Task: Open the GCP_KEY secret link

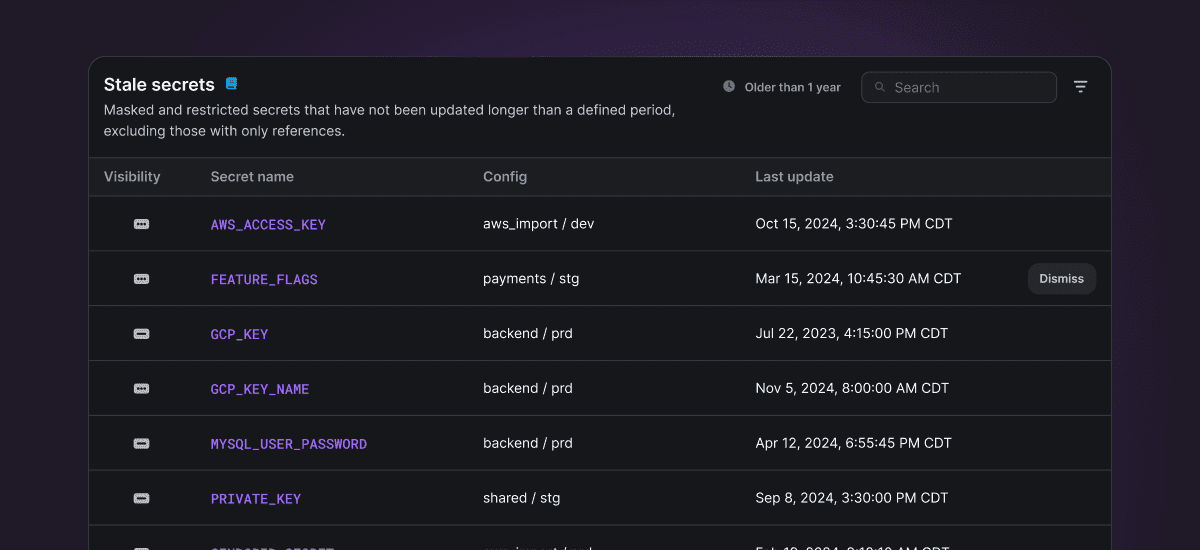Action: coord(239,334)
